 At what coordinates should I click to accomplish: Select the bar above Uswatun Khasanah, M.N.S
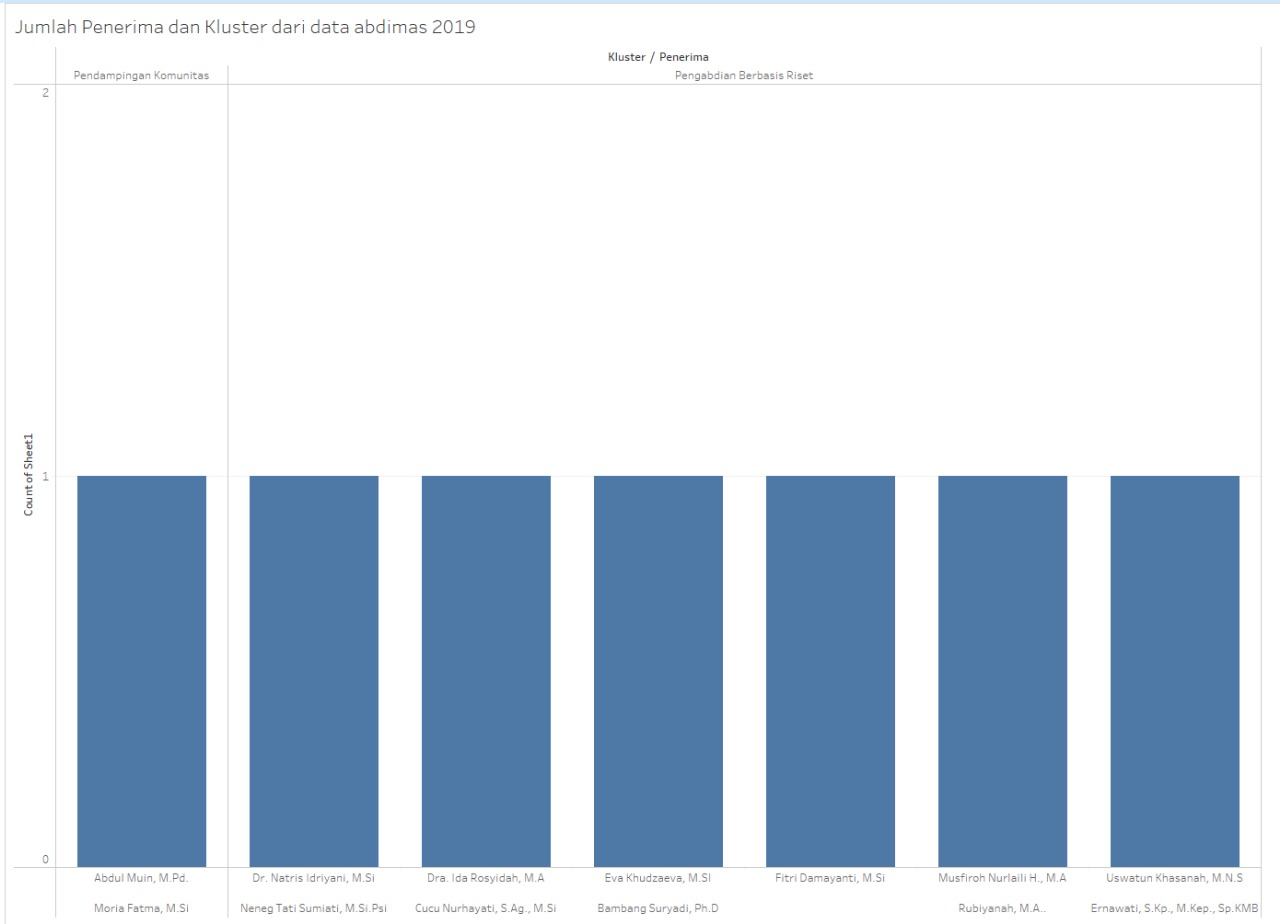[1175, 670]
